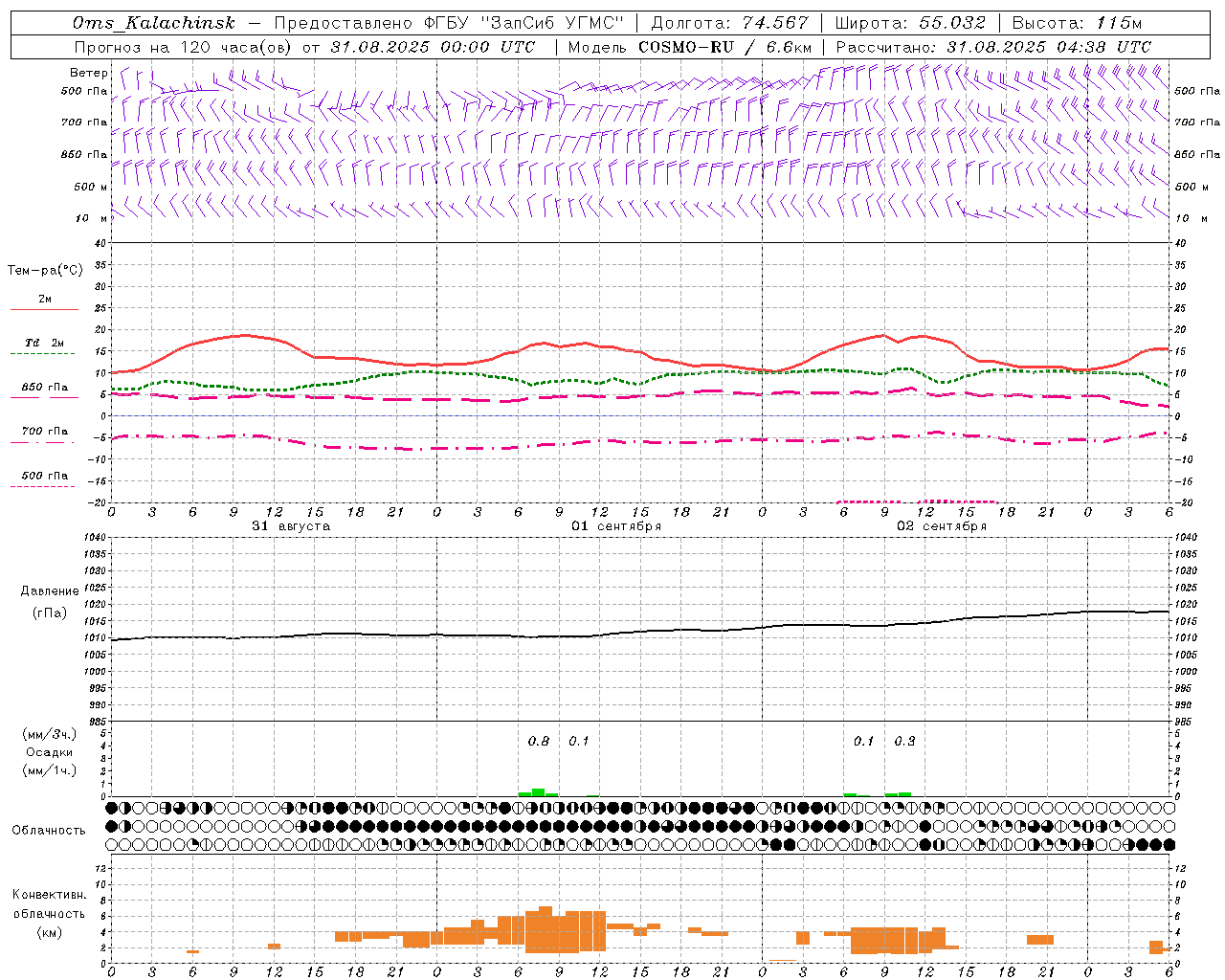Viewport: 1225px width, 980px height.
Task: Click the Конвективн. облачность panel label
Action: (x=49, y=904)
